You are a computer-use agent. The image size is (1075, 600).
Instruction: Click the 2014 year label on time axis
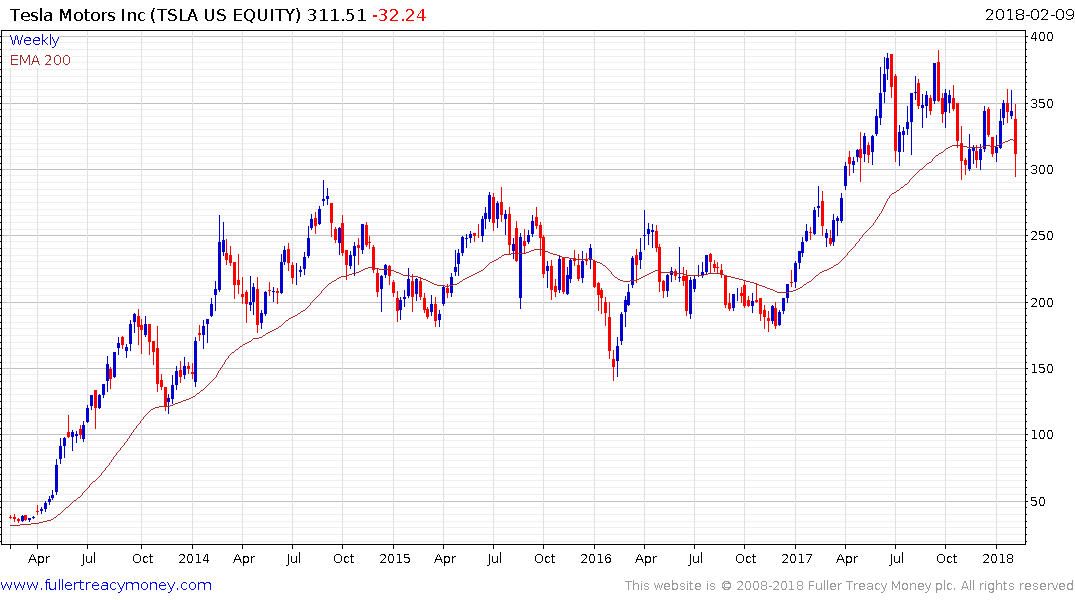[x=194, y=558]
